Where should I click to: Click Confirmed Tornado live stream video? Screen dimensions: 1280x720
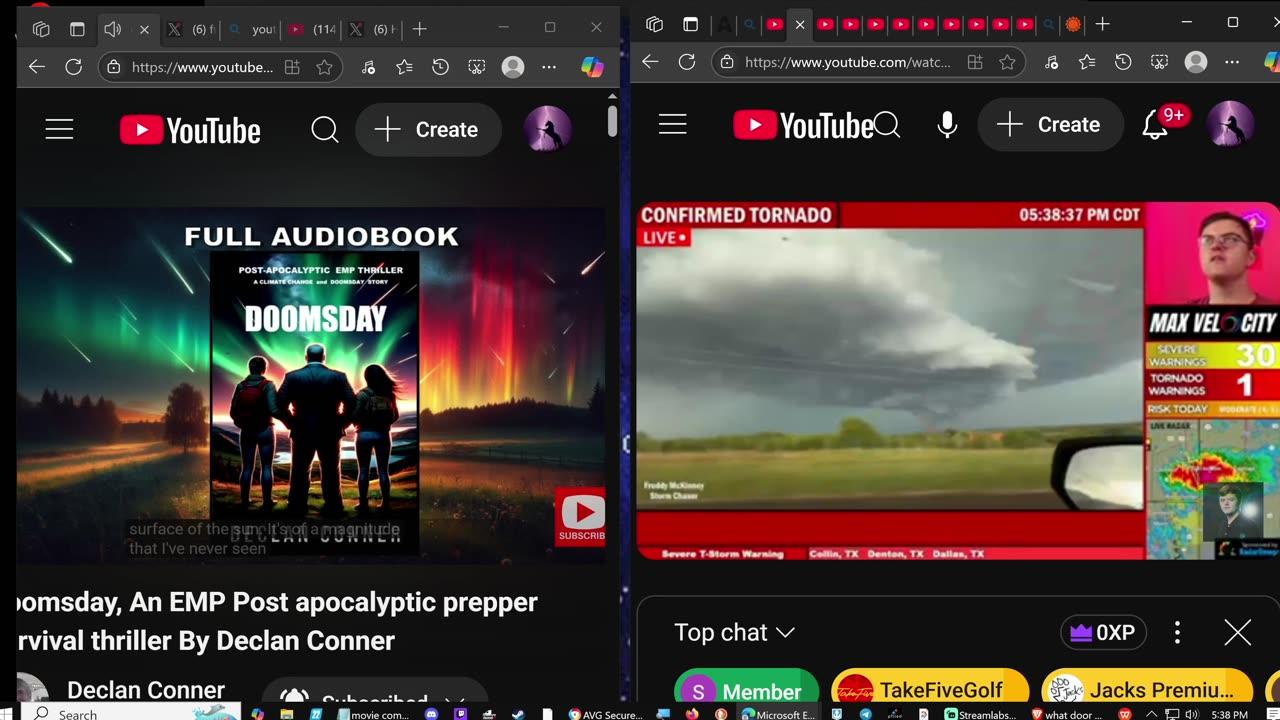(x=958, y=381)
